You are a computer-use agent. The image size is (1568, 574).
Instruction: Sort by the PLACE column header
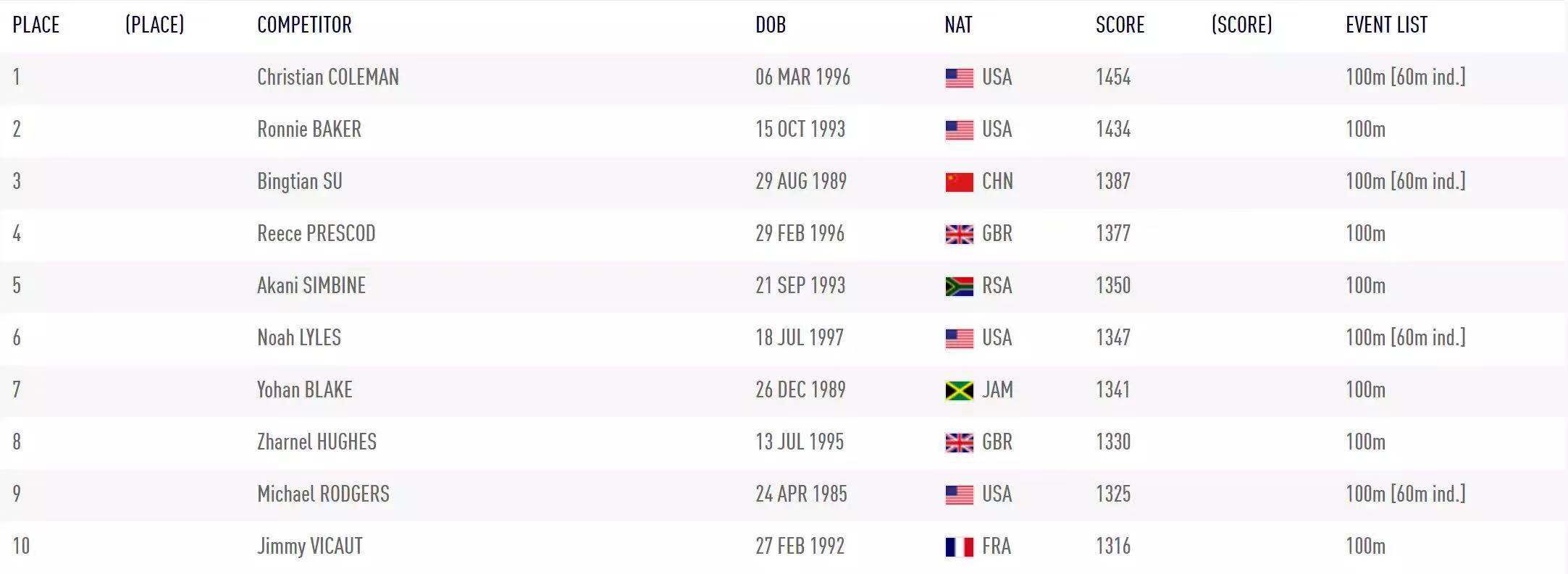click(x=36, y=25)
